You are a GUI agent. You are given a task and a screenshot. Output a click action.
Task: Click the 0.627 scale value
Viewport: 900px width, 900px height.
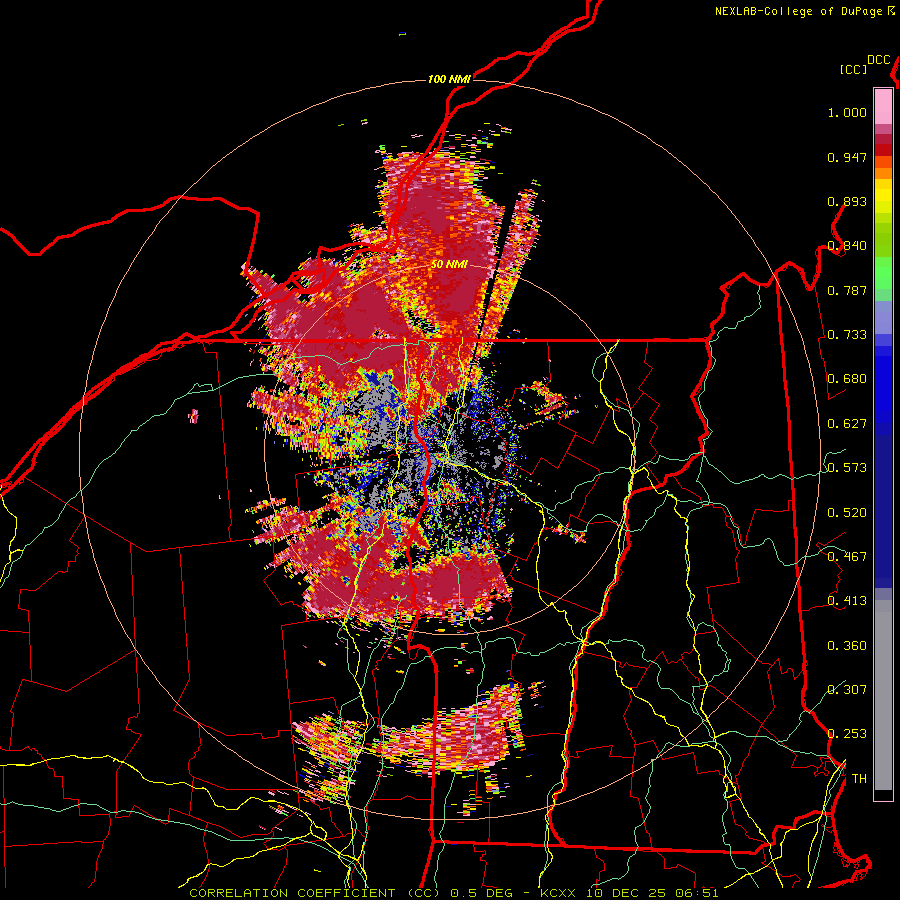[847, 424]
